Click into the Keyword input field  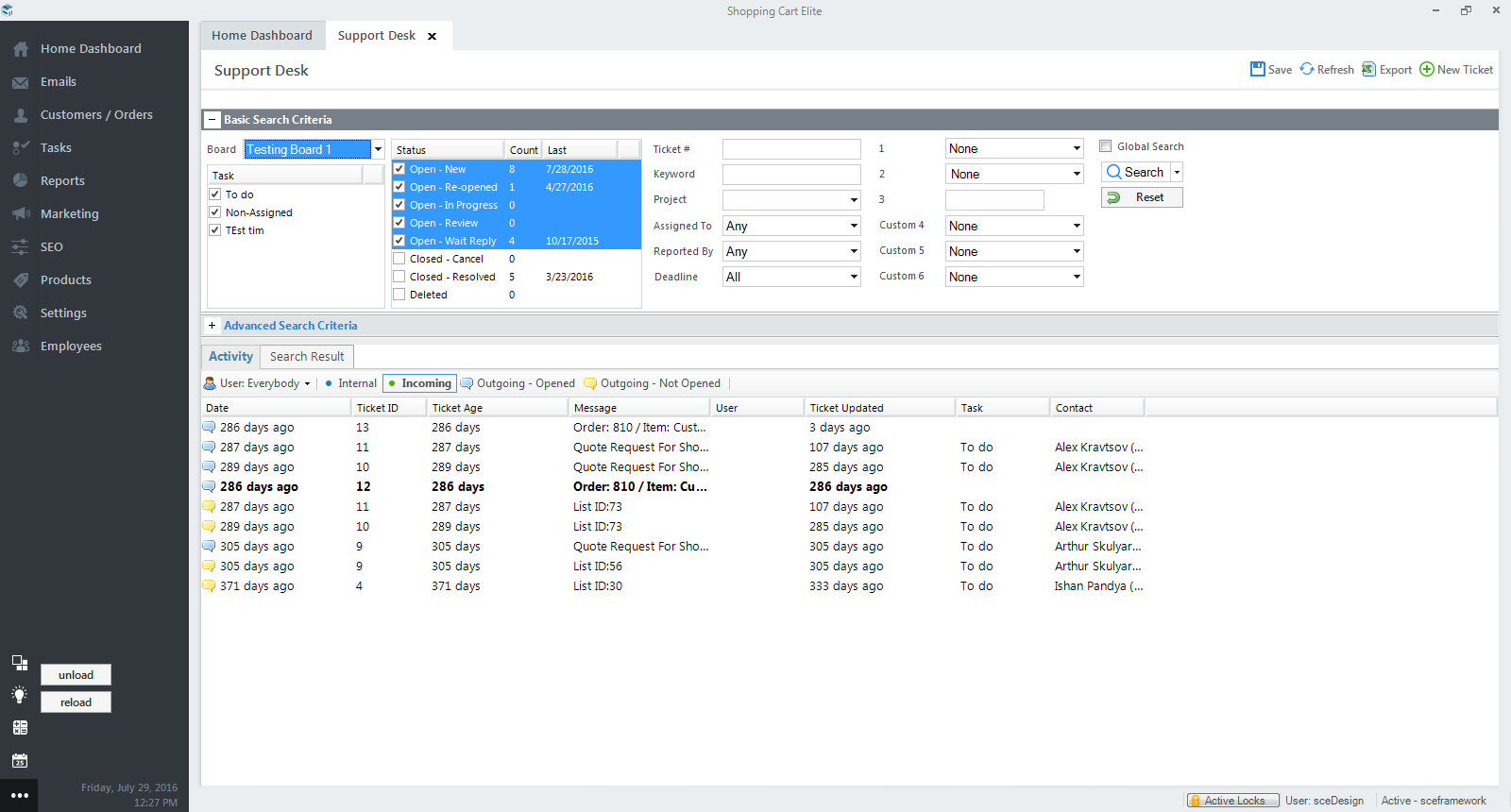[791, 175]
